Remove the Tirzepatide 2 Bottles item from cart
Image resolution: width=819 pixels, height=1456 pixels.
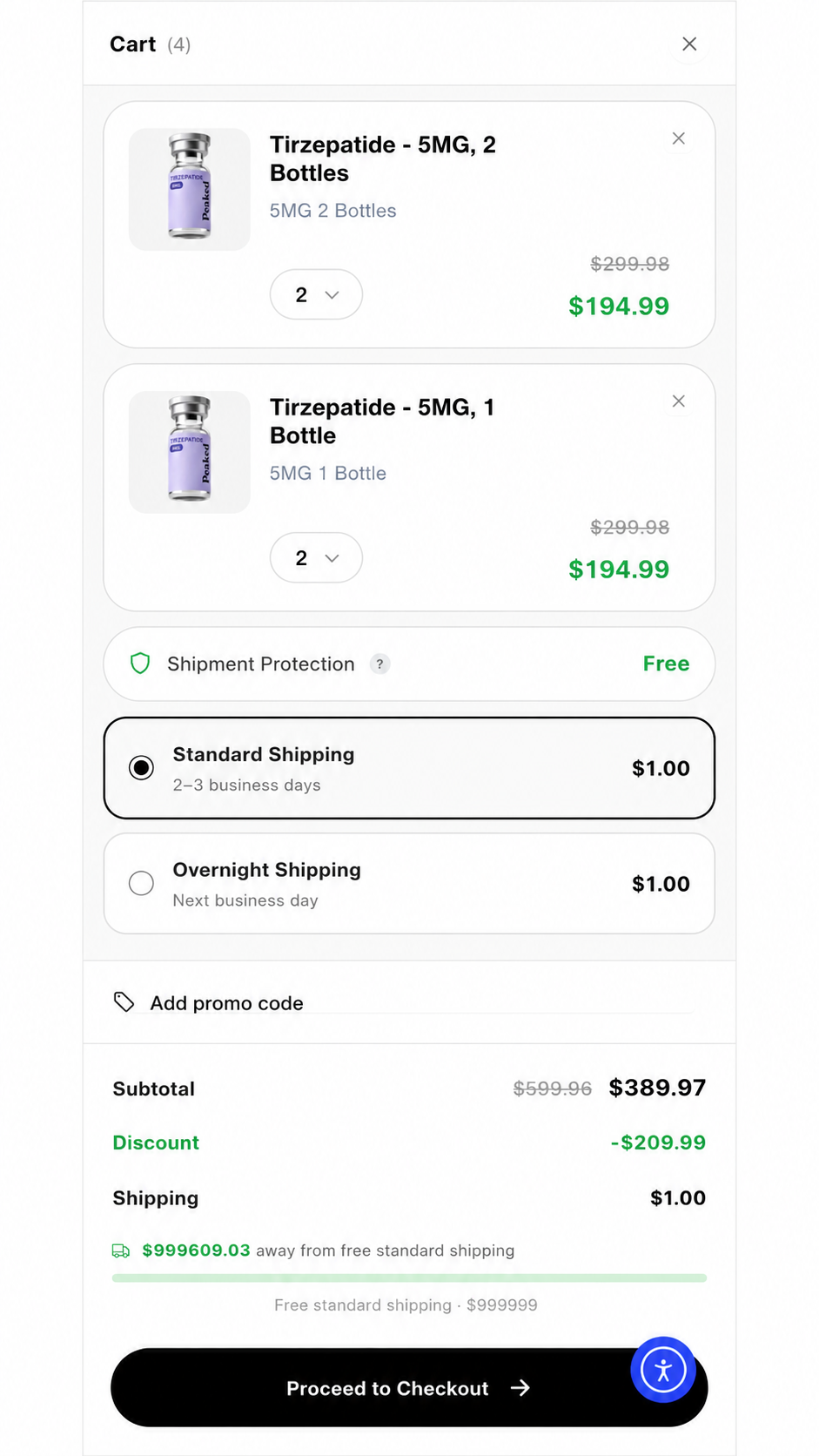[x=679, y=138]
